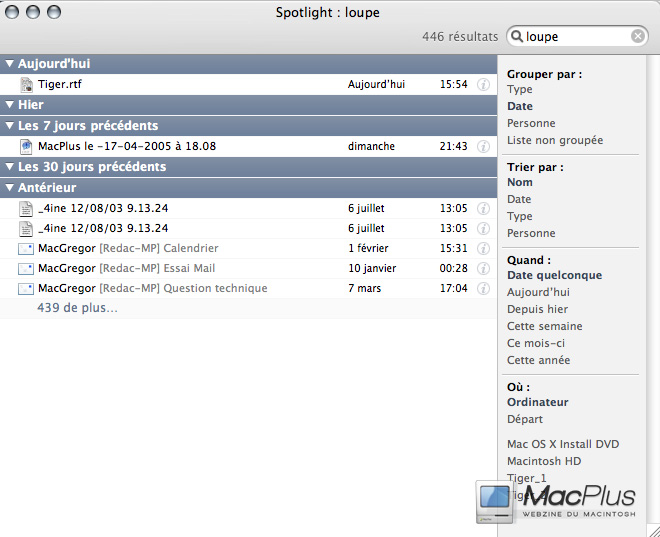This screenshot has height=537, width=660.
Task: Select Date quelconque time filter
Action: (x=554, y=275)
